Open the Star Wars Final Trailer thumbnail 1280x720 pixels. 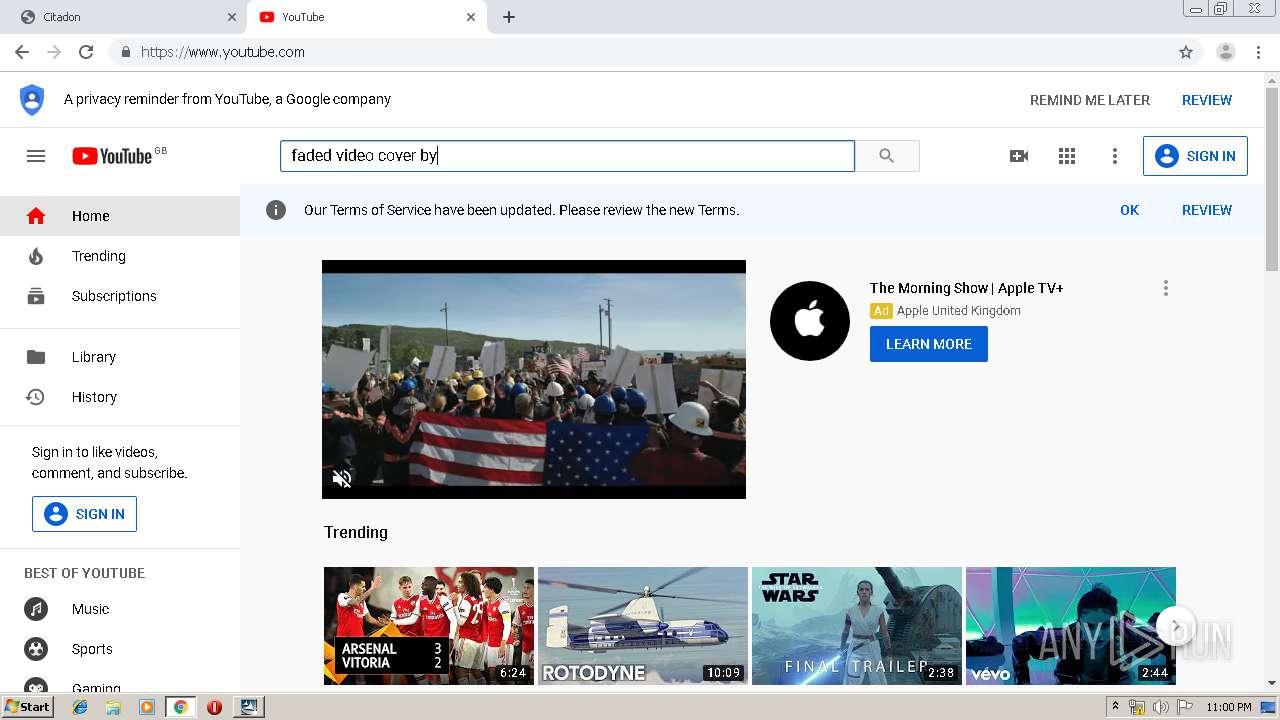click(857, 626)
